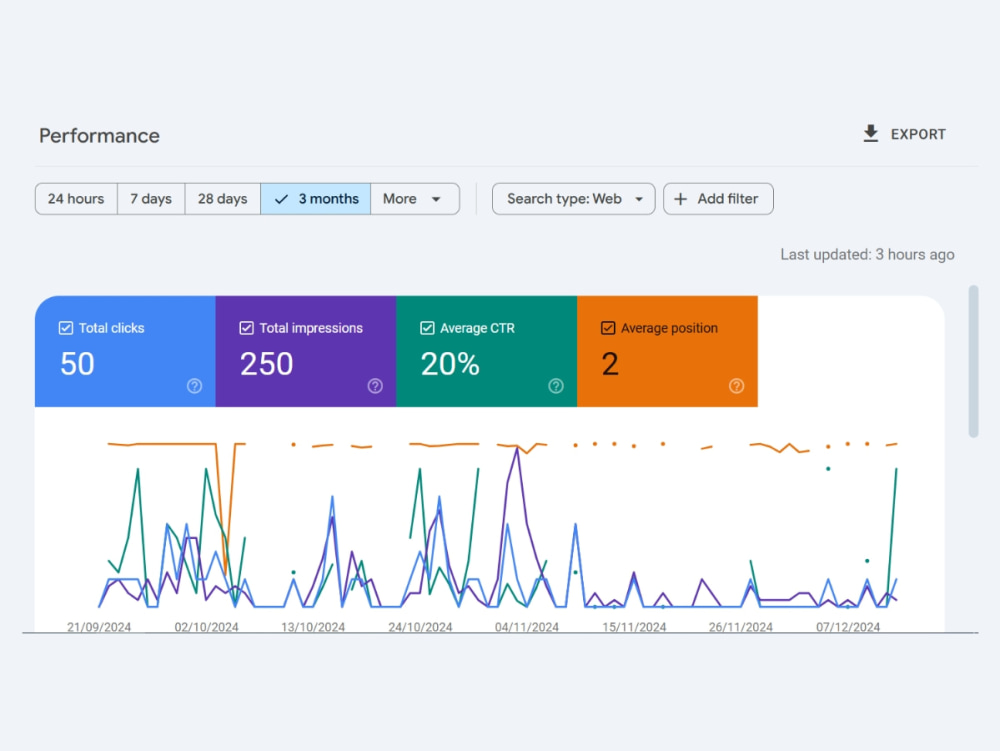The width and height of the screenshot is (1000, 751).
Task: Click the 04/11/2024 impressions peak on chart
Action: pos(517,449)
